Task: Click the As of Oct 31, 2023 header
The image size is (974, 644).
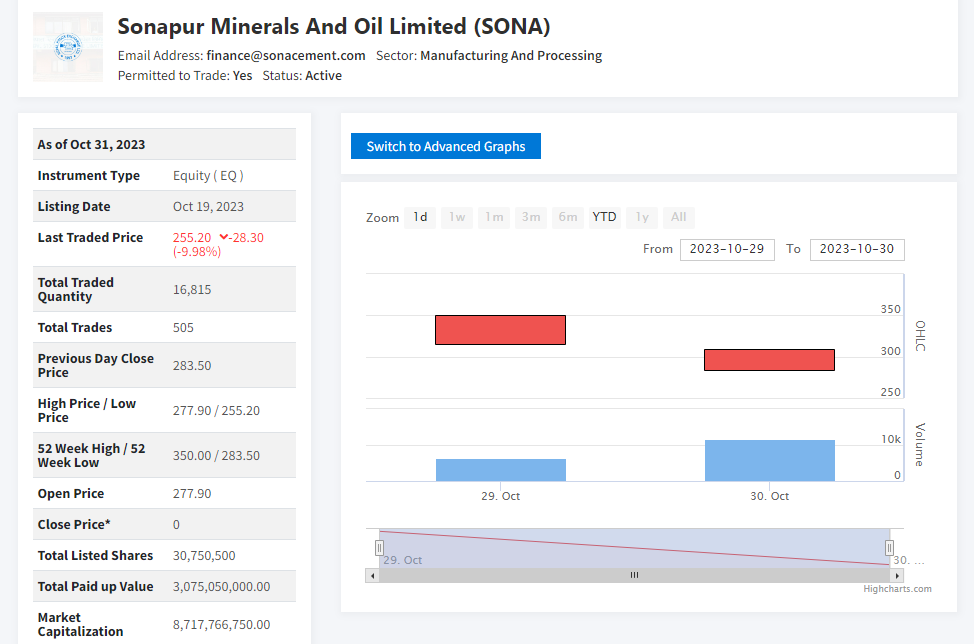Action: pyautogui.click(x=91, y=145)
